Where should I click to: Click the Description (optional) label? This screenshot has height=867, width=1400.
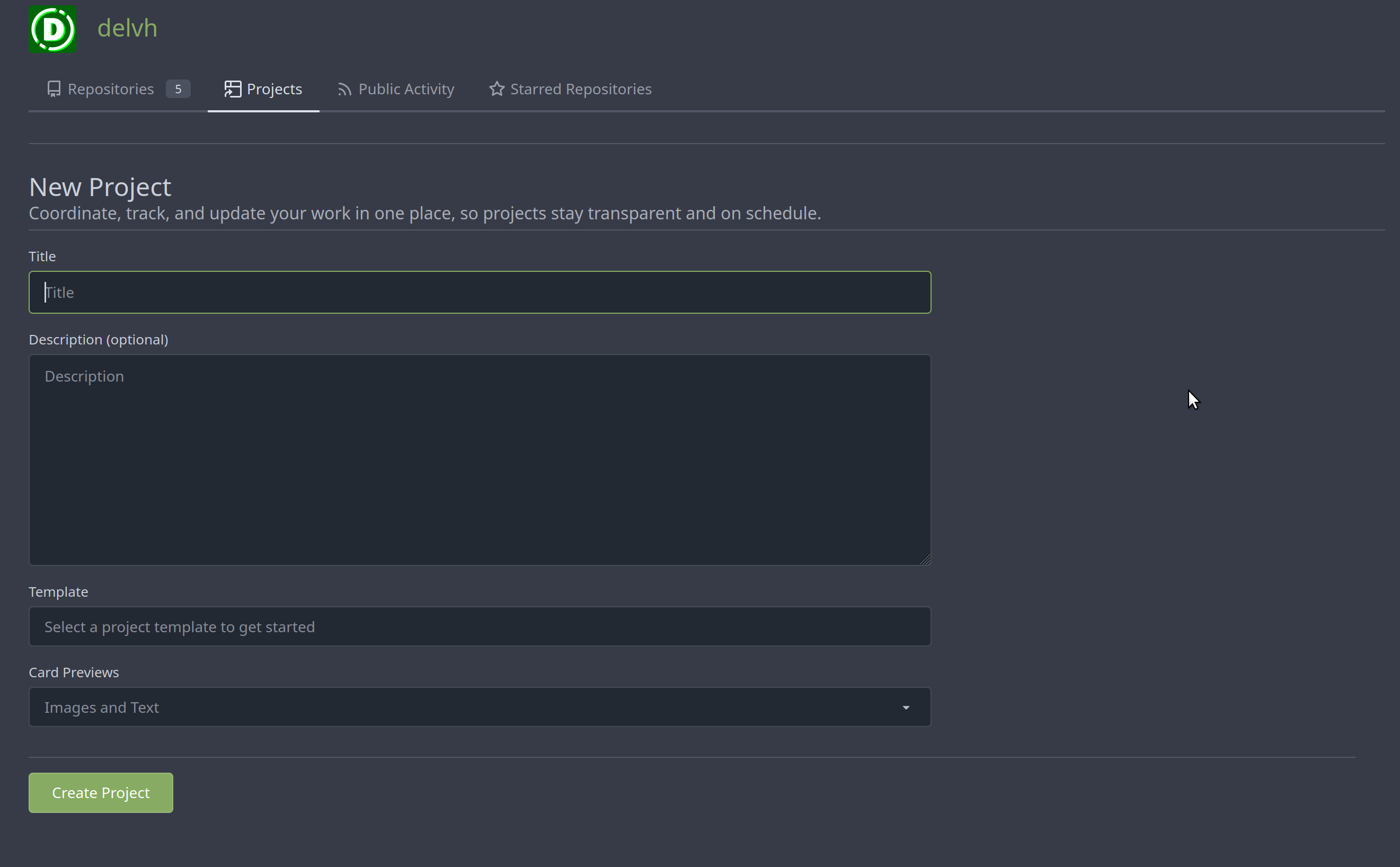99,340
